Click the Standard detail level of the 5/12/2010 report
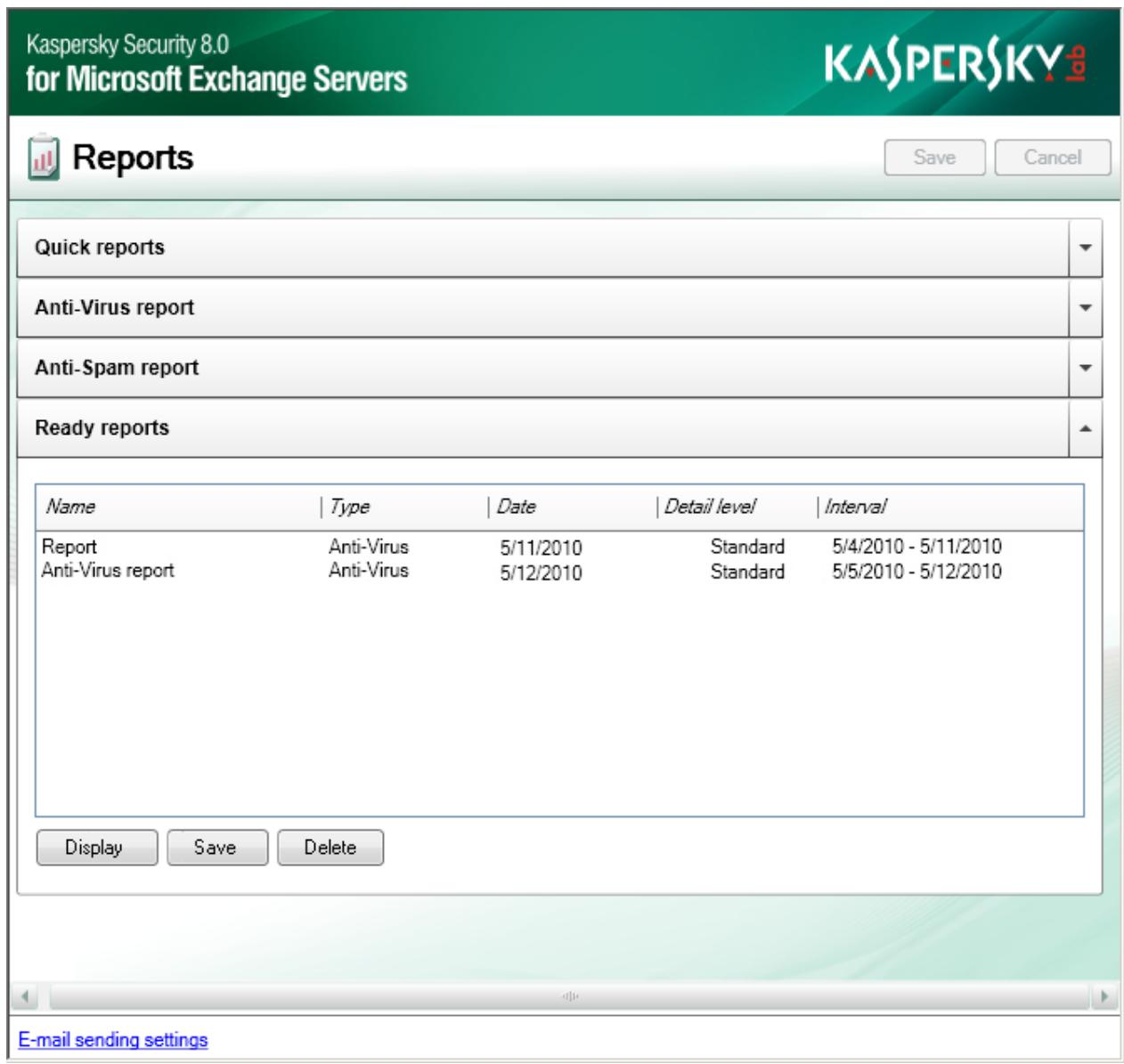 (747, 572)
